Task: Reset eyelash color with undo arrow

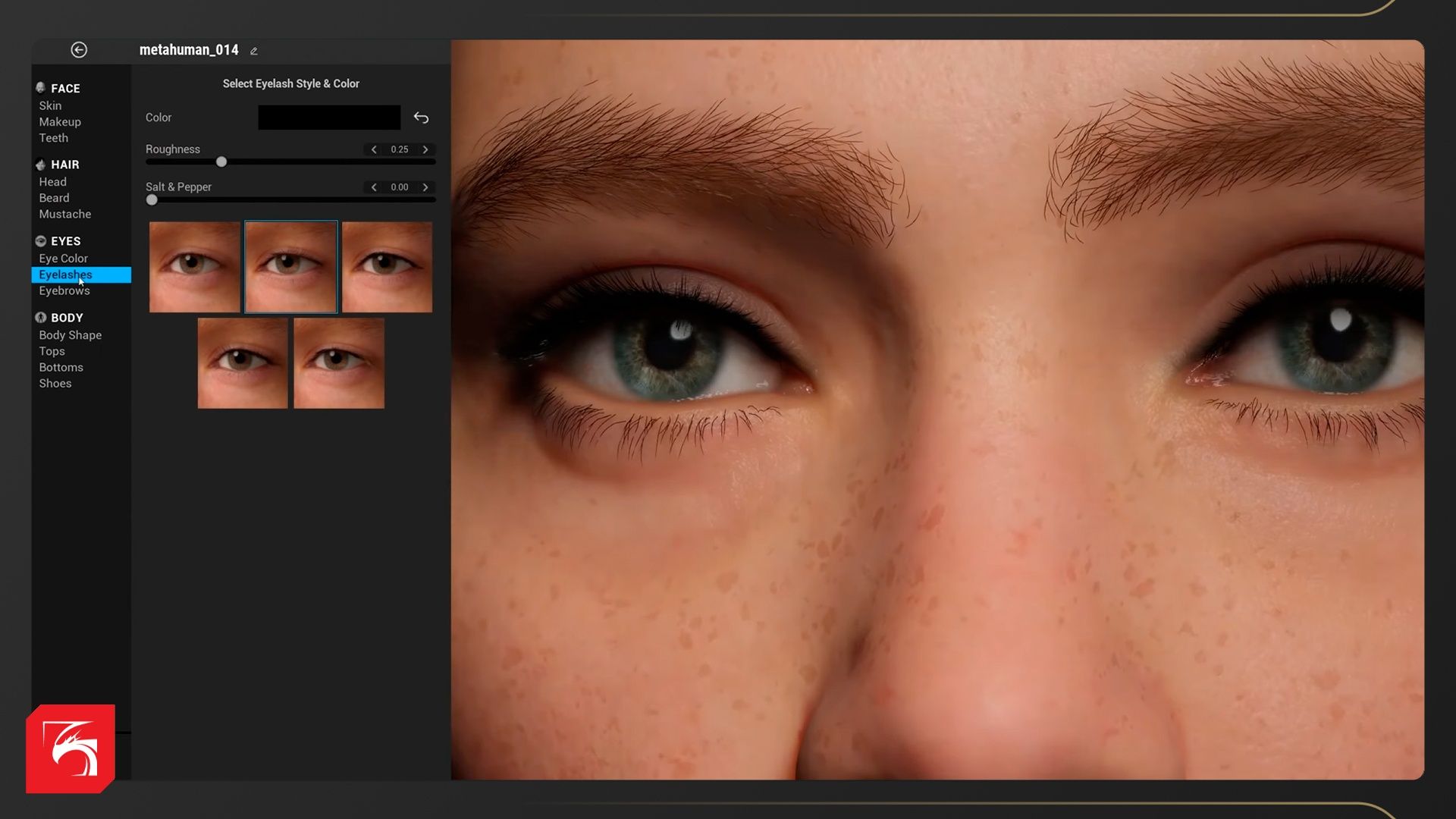Action: [421, 118]
